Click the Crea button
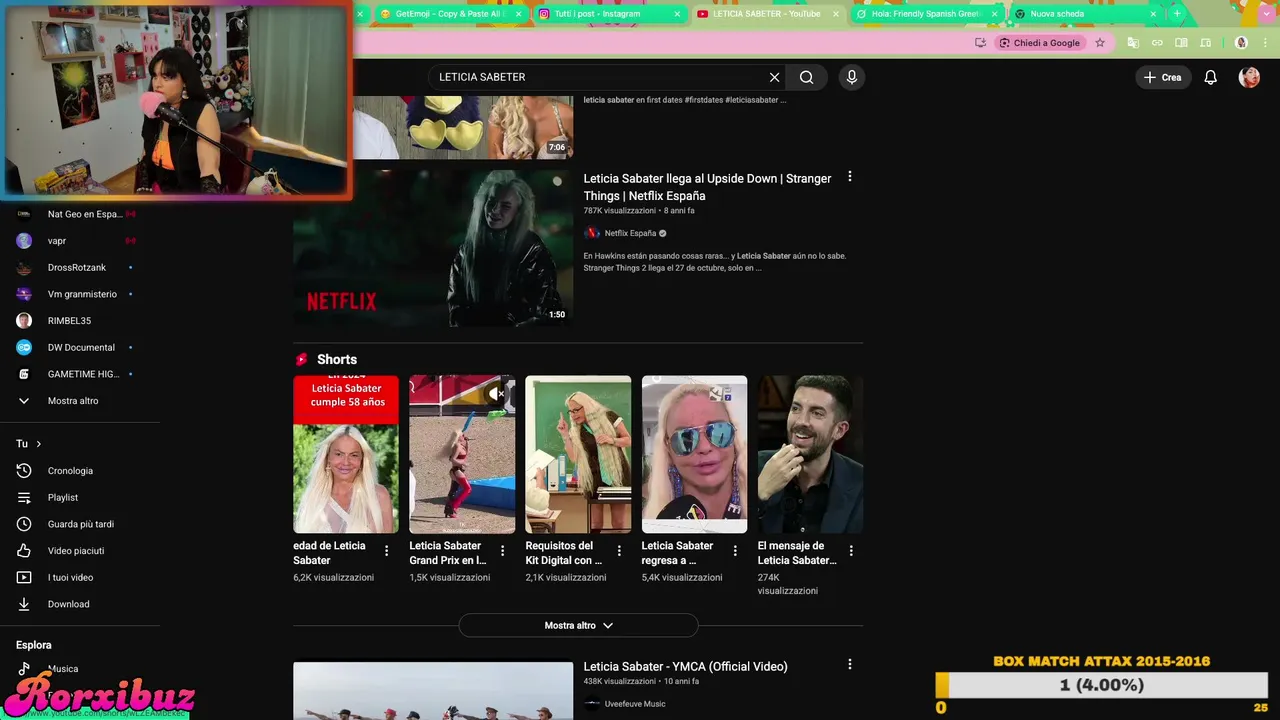 click(x=1163, y=77)
